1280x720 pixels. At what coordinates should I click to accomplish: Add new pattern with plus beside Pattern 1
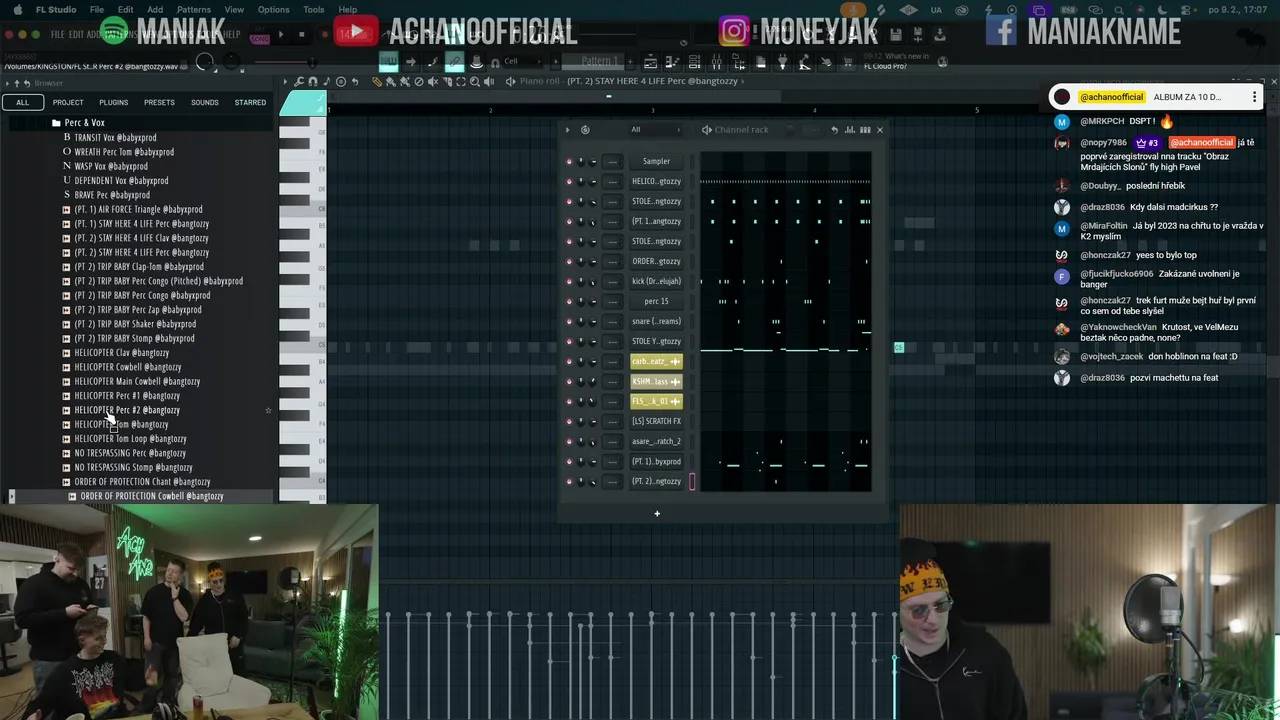pyautogui.click(x=630, y=61)
